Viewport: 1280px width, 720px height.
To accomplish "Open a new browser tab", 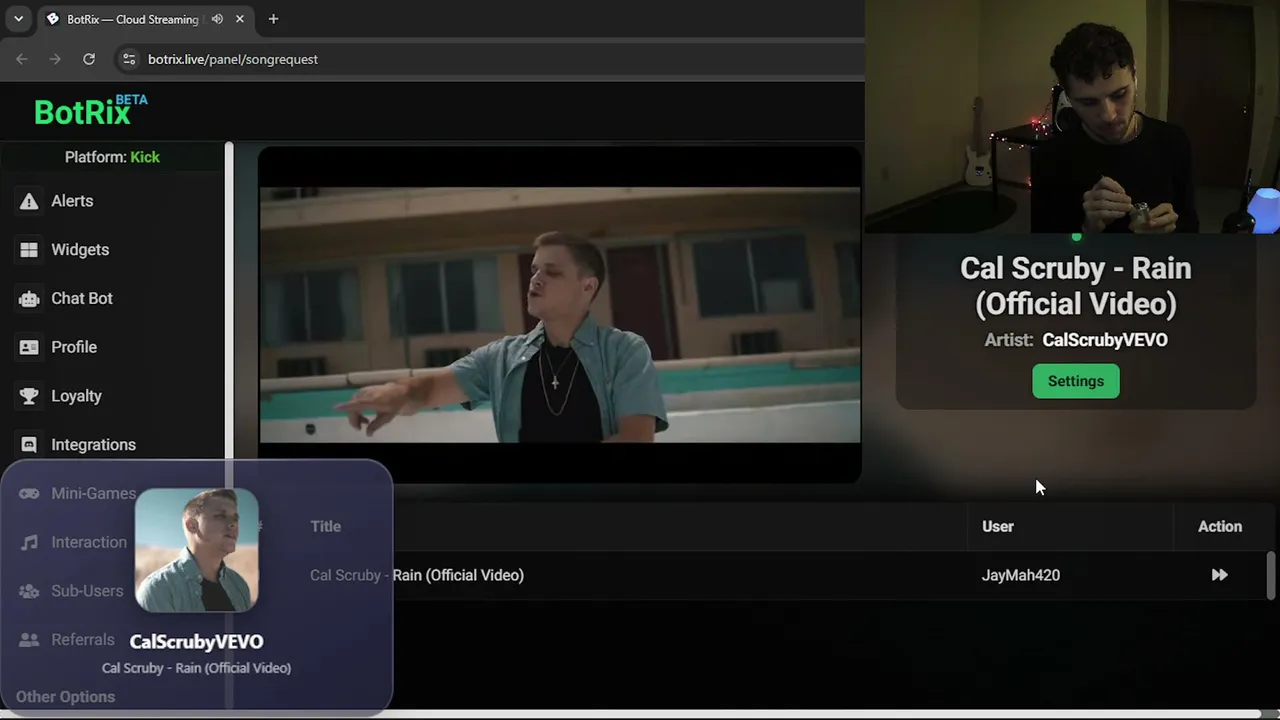I will pos(273,19).
